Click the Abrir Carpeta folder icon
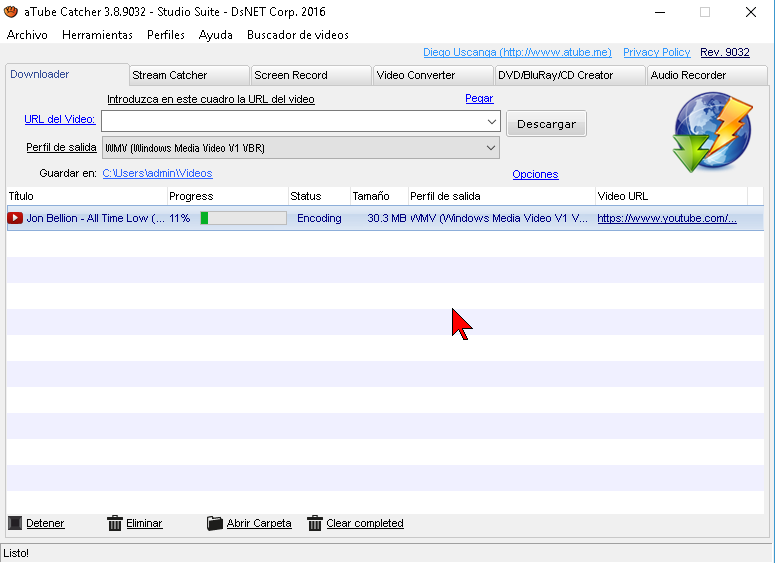This screenshot has height=563, width=775. point(215,523)
